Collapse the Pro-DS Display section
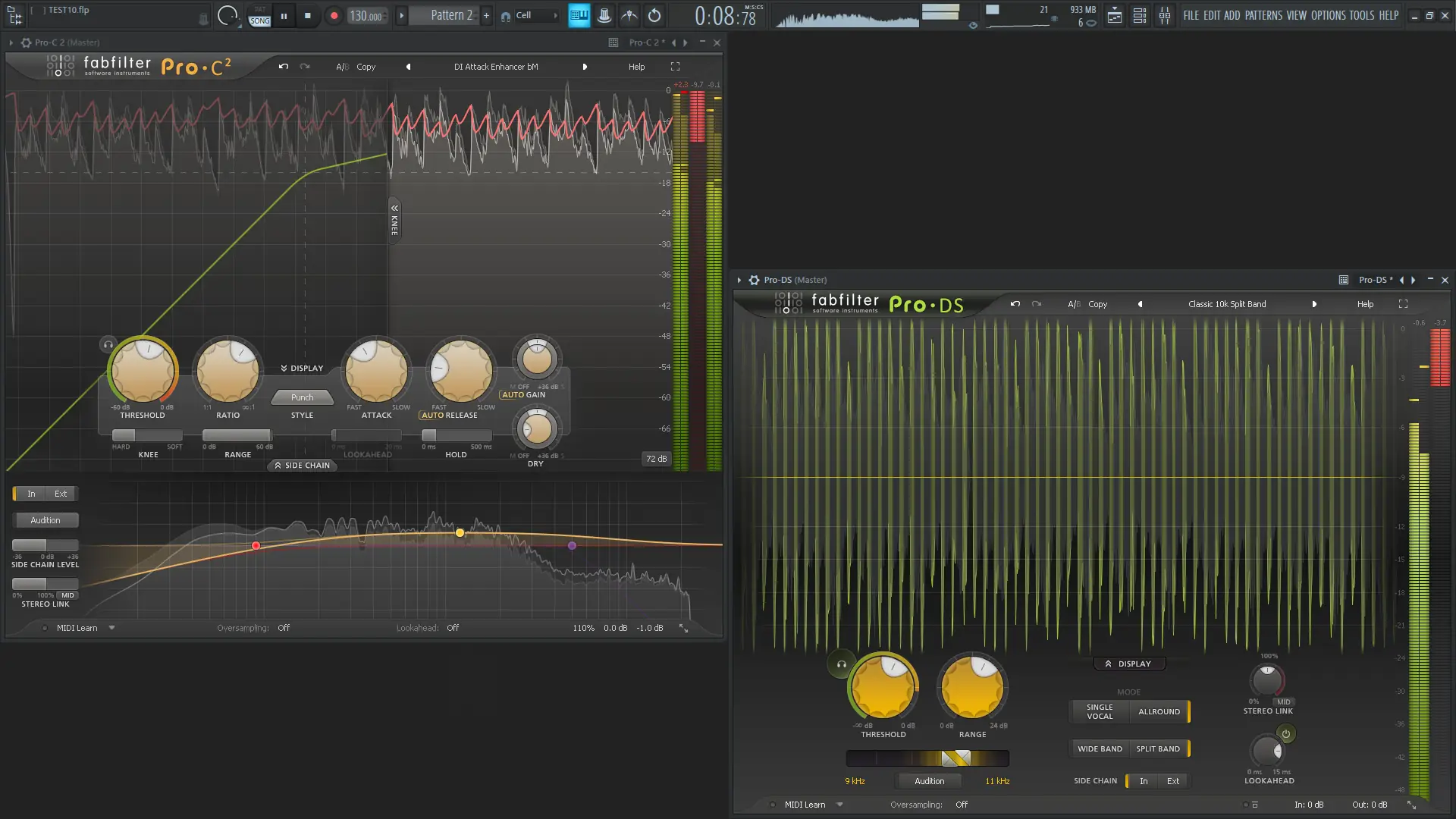1456x819 pixels. (1128, 664)
